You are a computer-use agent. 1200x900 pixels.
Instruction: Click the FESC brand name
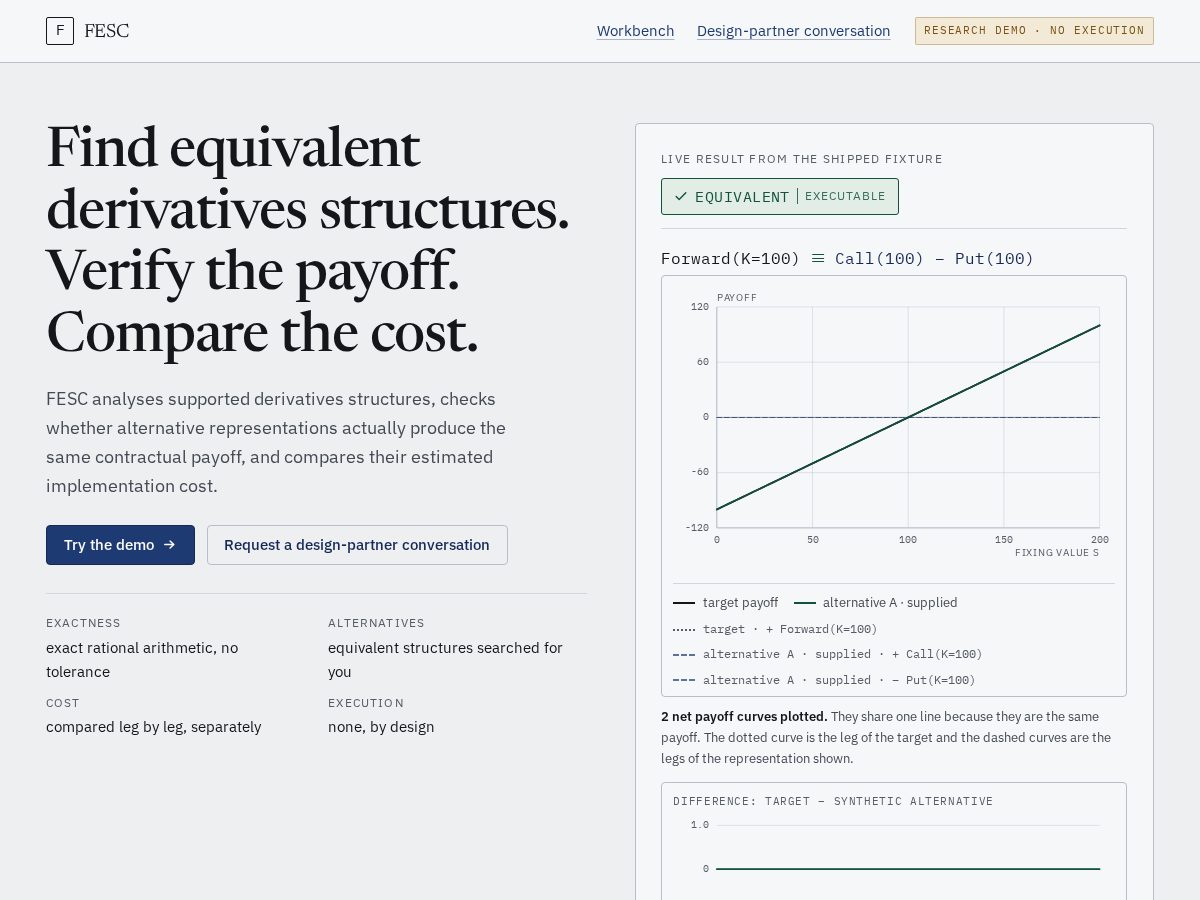click(106, 31)
